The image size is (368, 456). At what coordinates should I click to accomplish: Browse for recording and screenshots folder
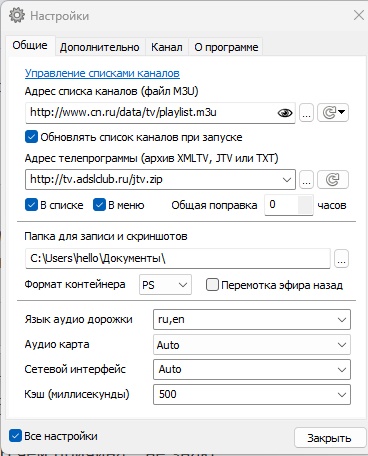tap(341, 259)
